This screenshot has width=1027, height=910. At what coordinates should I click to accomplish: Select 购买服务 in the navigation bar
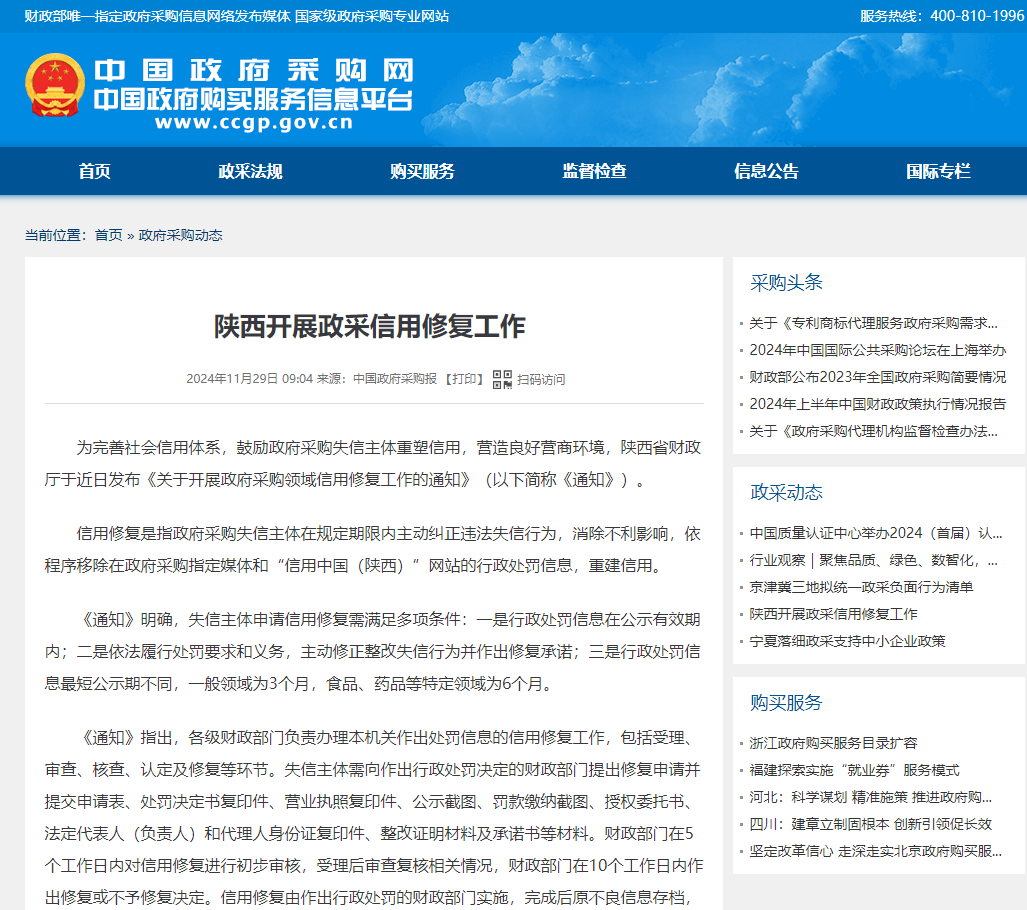[422, 172]
